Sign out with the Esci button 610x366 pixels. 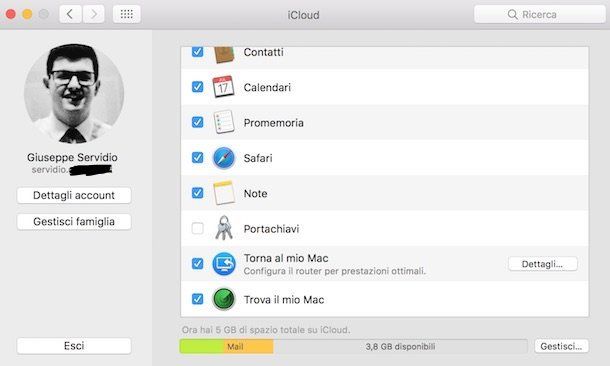coord(74,346)
